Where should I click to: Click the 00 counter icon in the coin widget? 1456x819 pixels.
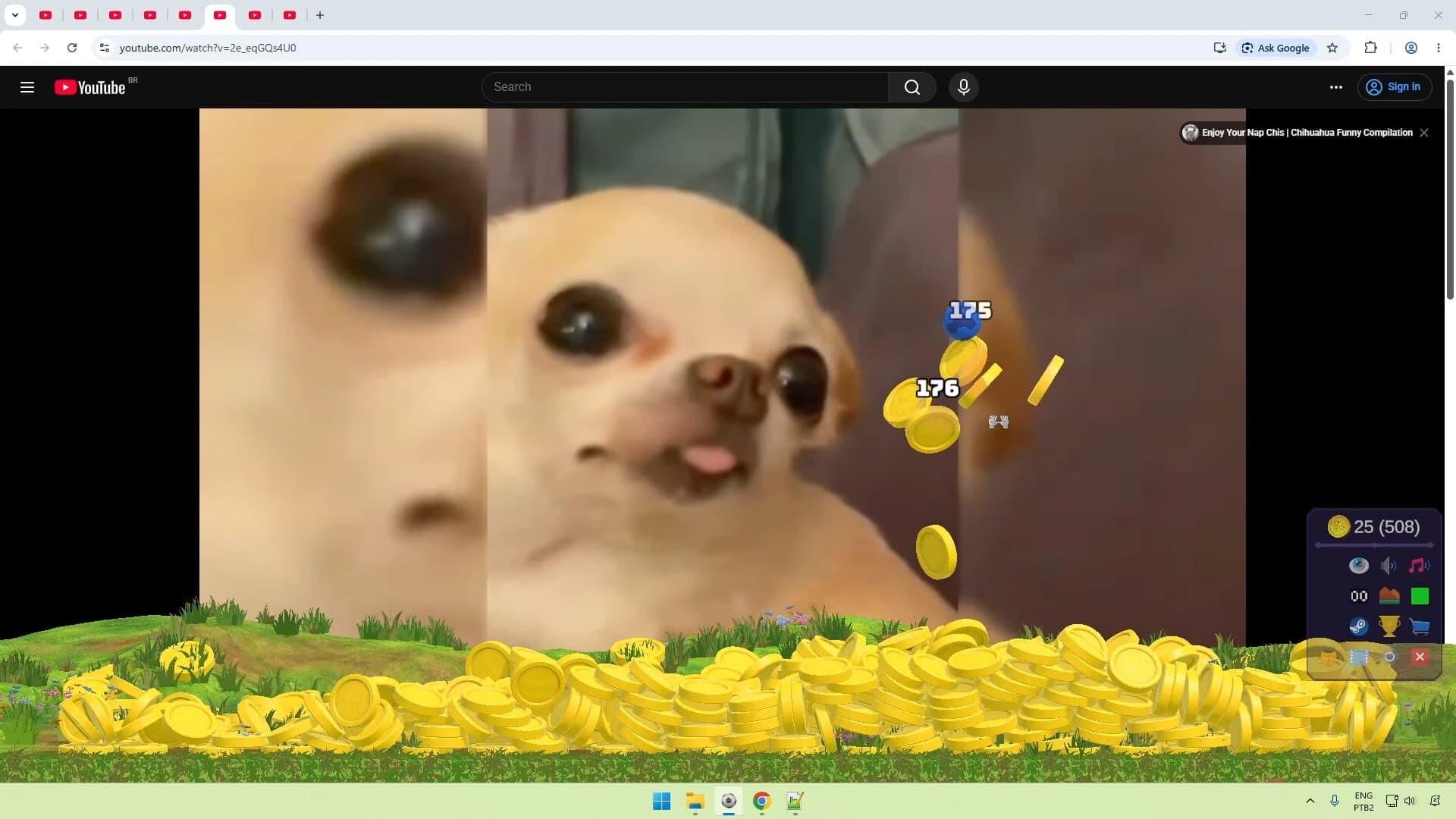(1359, 596)
